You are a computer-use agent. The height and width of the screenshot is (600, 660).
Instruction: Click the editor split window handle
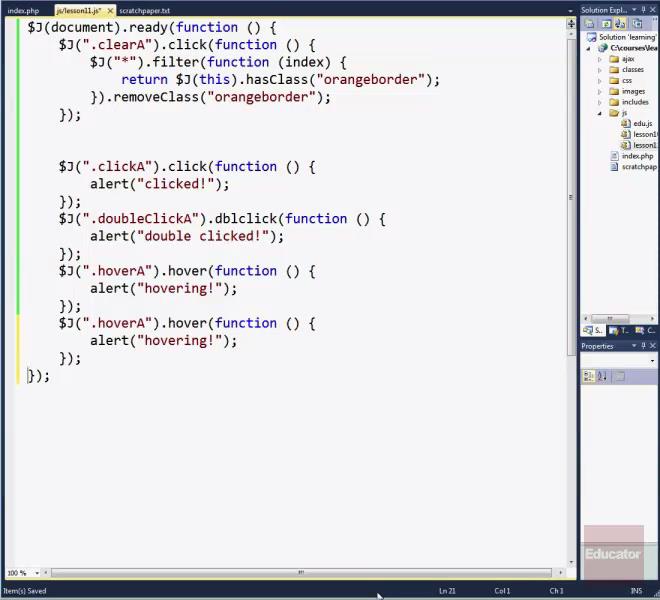click(x=571, y=24)
